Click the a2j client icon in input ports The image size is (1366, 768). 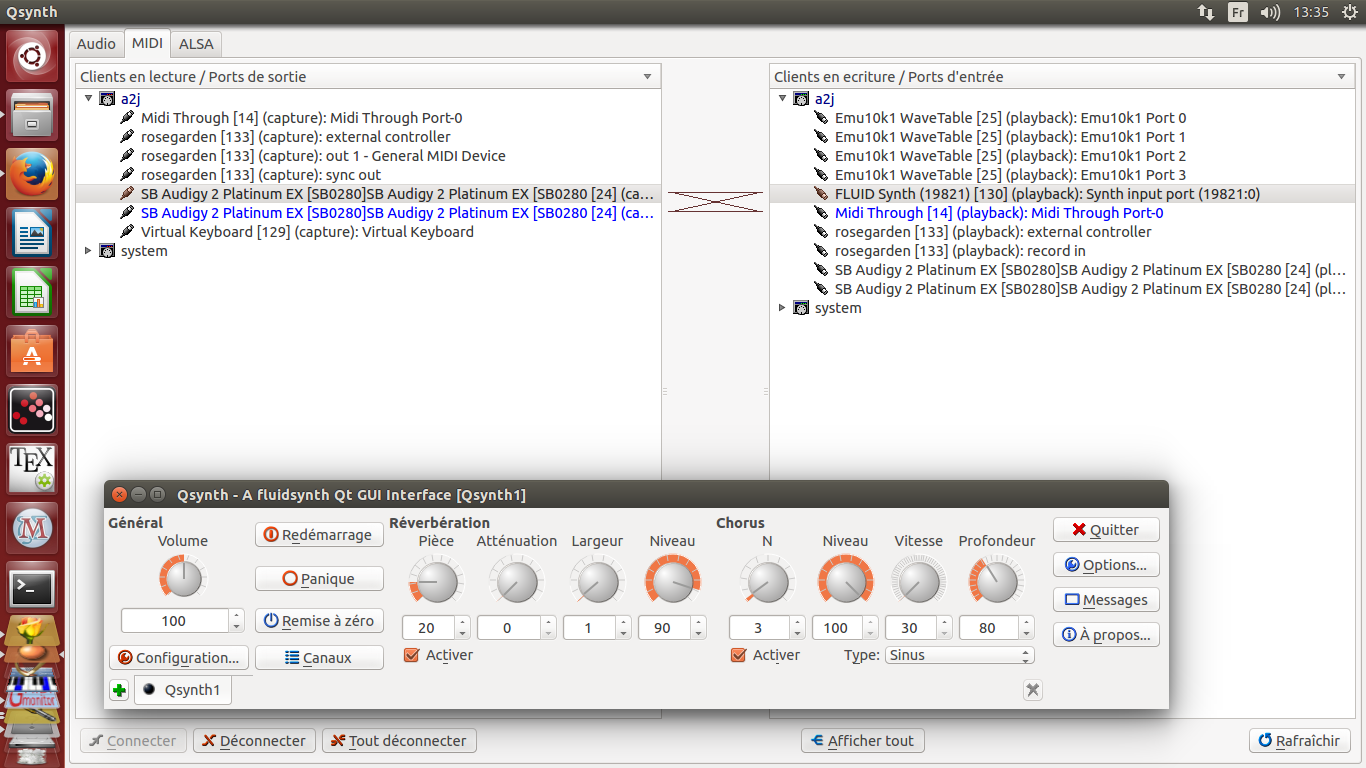(801, 99)
